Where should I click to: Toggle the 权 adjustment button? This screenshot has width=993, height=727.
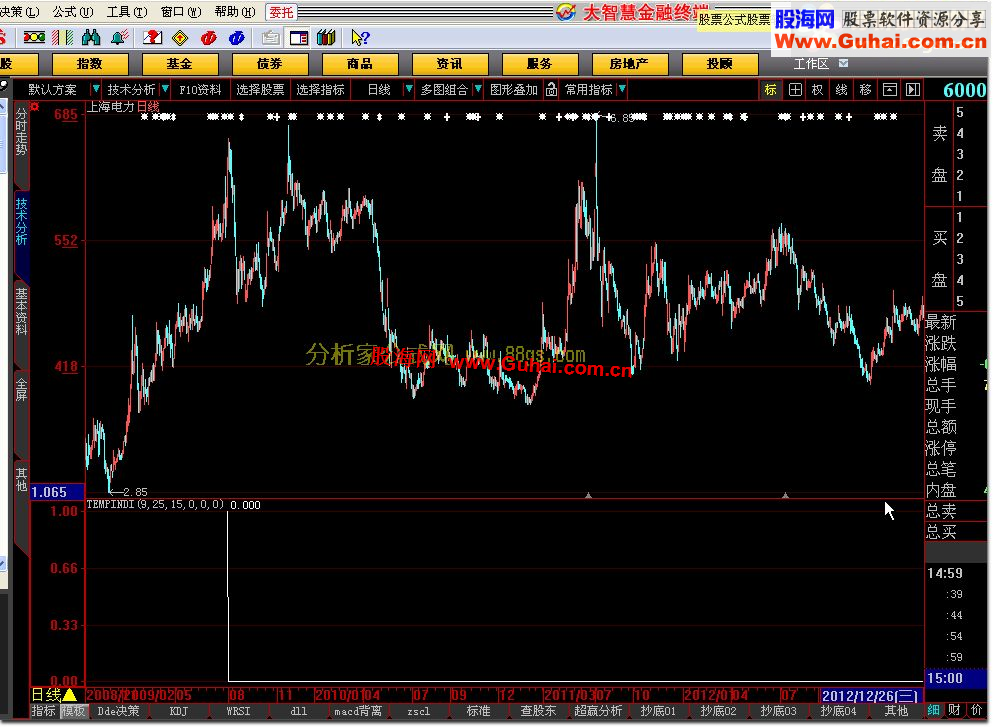tap(818, 90)
